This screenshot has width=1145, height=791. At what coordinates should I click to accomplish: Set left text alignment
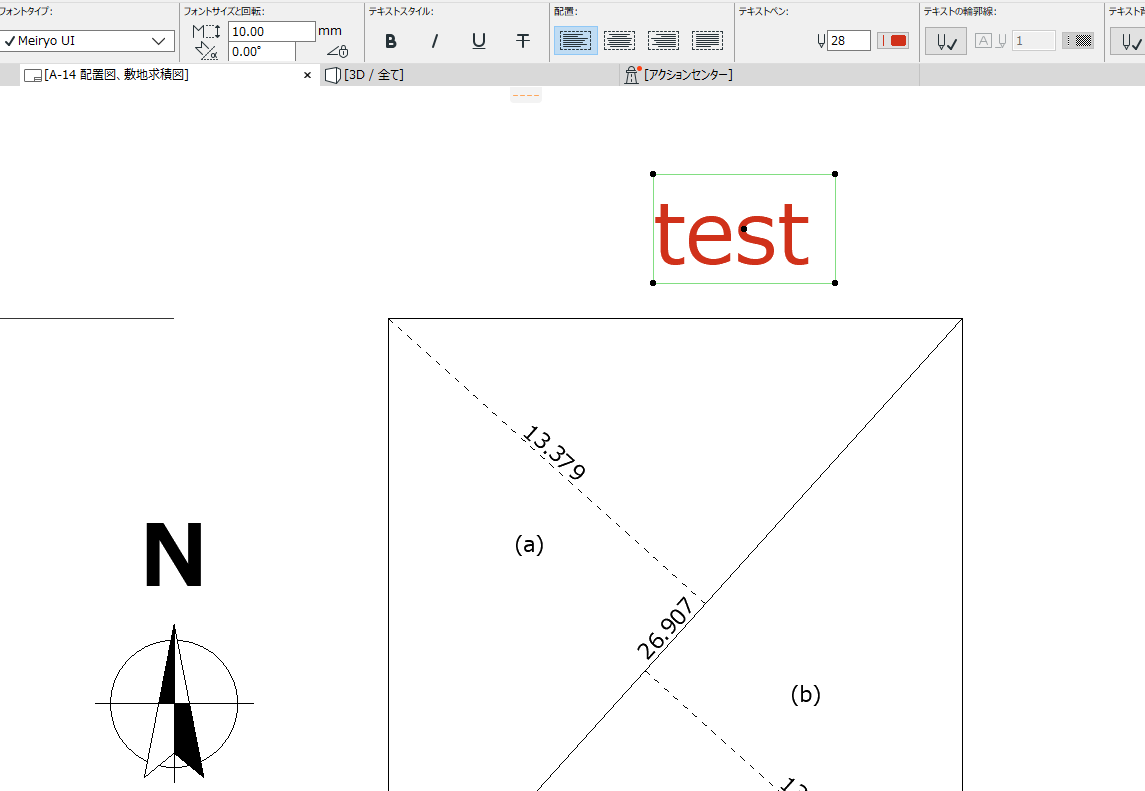click(575, 41)
